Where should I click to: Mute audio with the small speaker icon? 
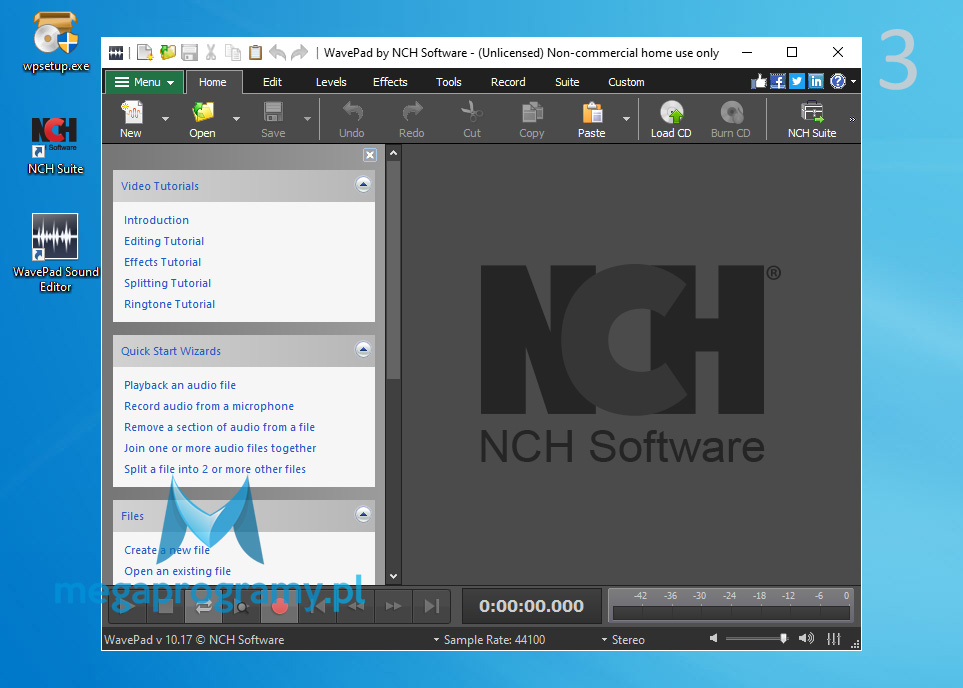pos(714,638)
